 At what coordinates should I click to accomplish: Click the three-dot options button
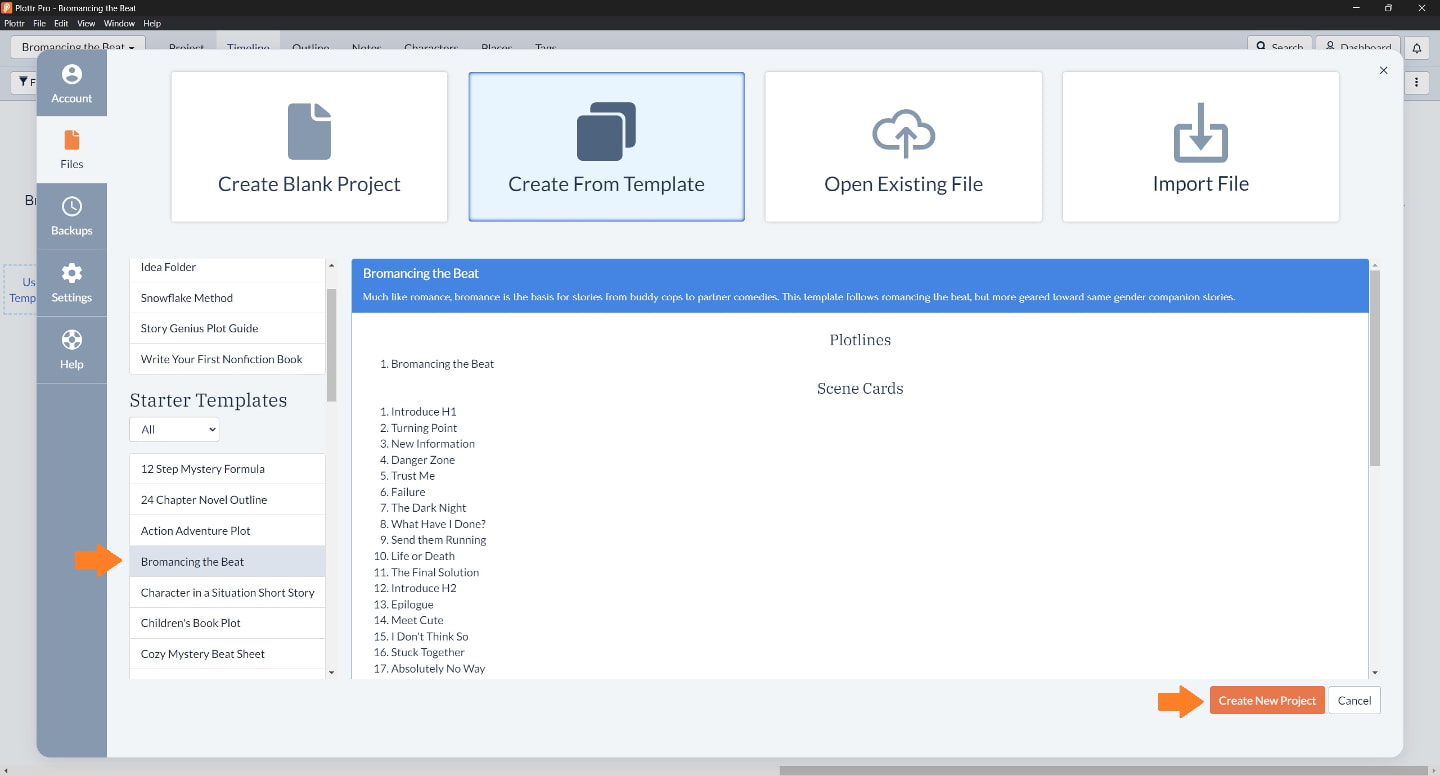(x=1416, y=83)
